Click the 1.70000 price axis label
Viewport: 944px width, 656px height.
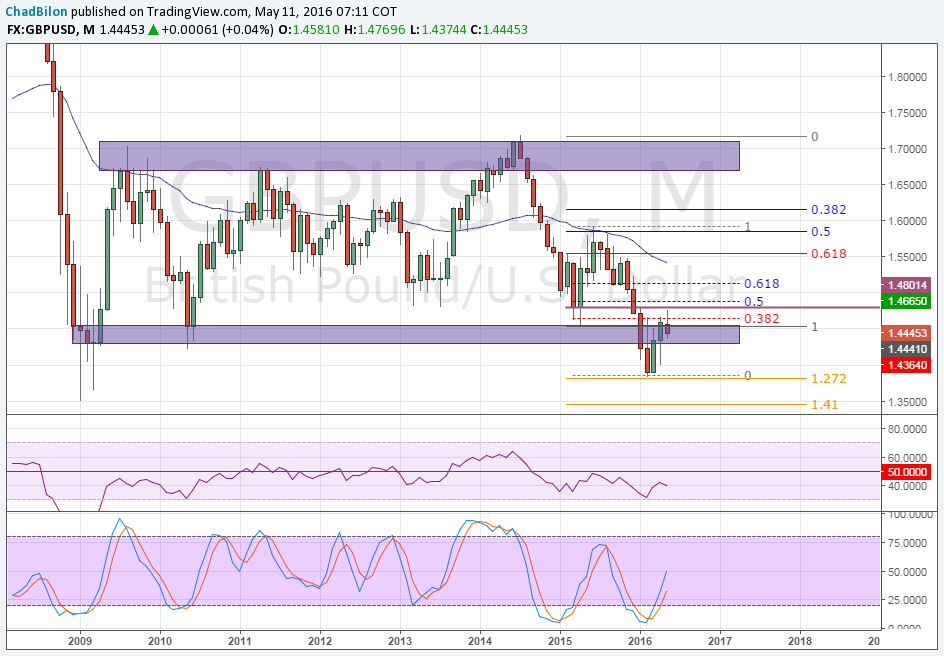pyautogui.click(x=908, y=149)
